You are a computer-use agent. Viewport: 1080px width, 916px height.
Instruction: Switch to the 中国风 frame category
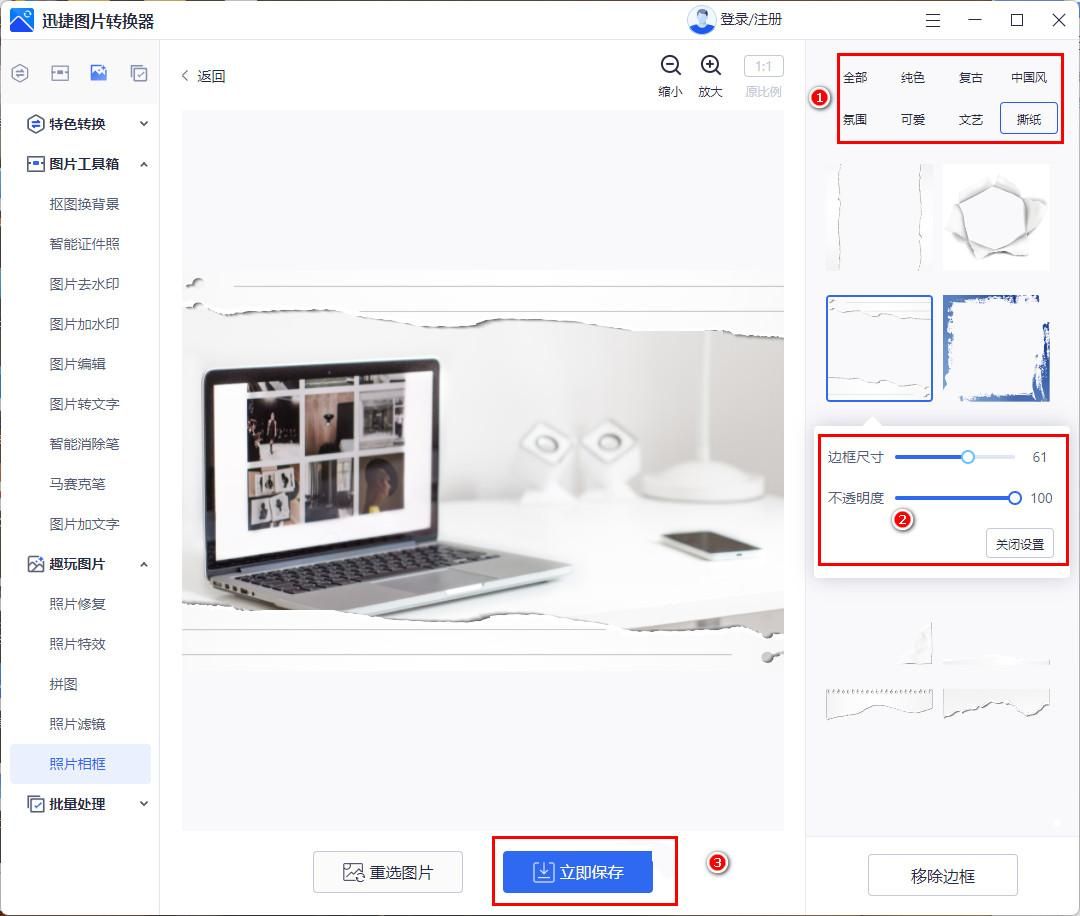point(1028,78)
